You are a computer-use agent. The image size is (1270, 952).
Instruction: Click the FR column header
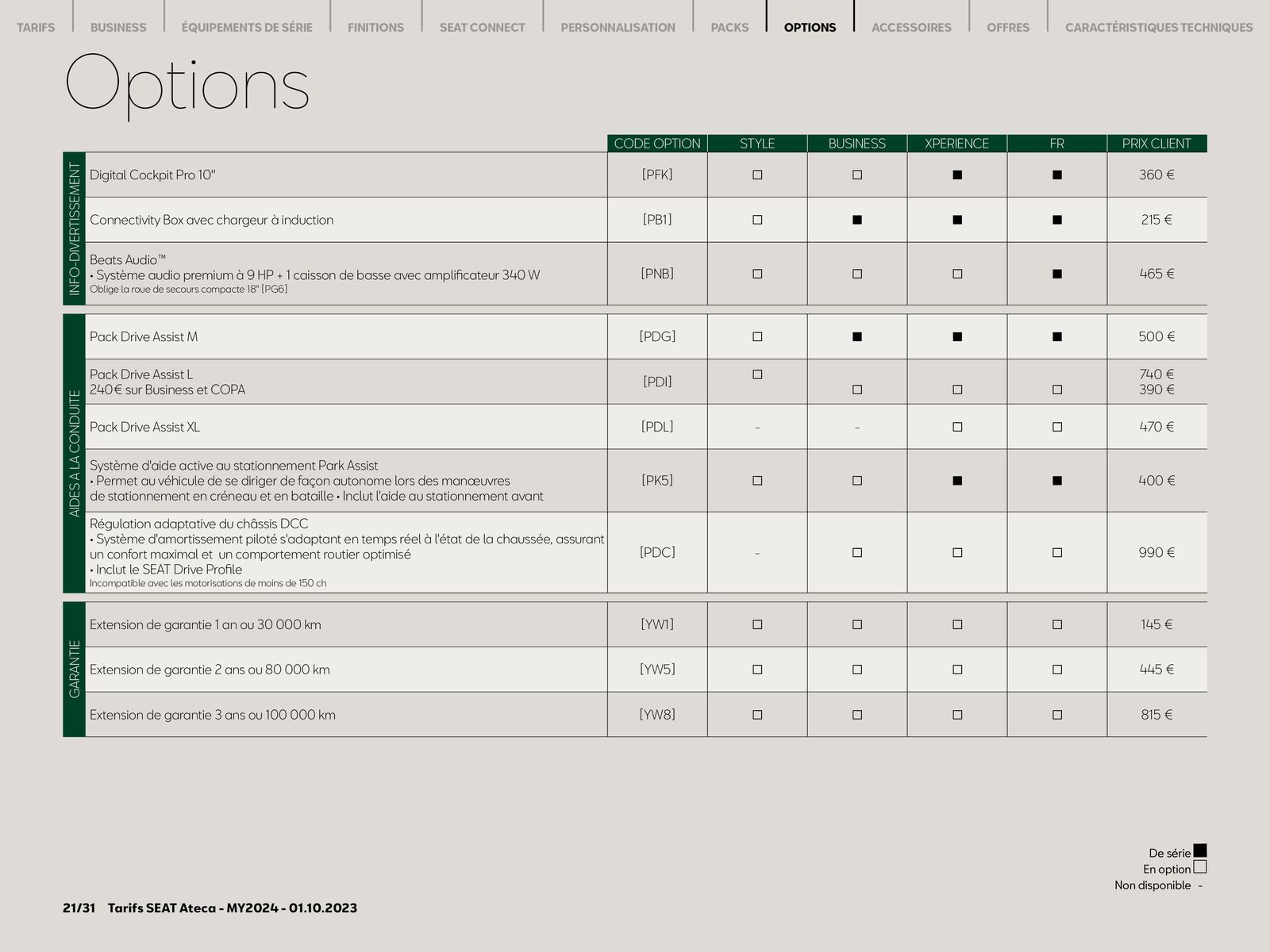click(1057, 144)
